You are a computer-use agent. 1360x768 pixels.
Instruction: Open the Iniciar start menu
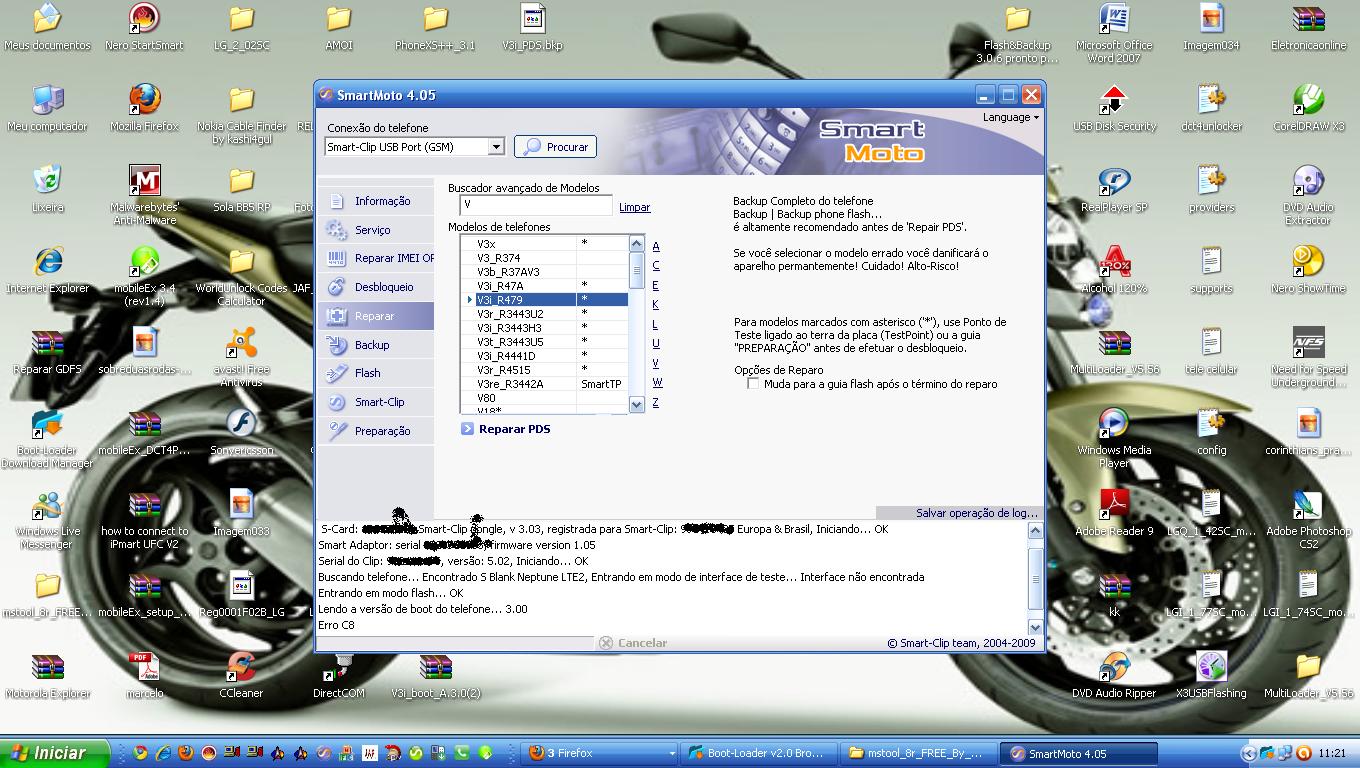(x=55, y=753)
